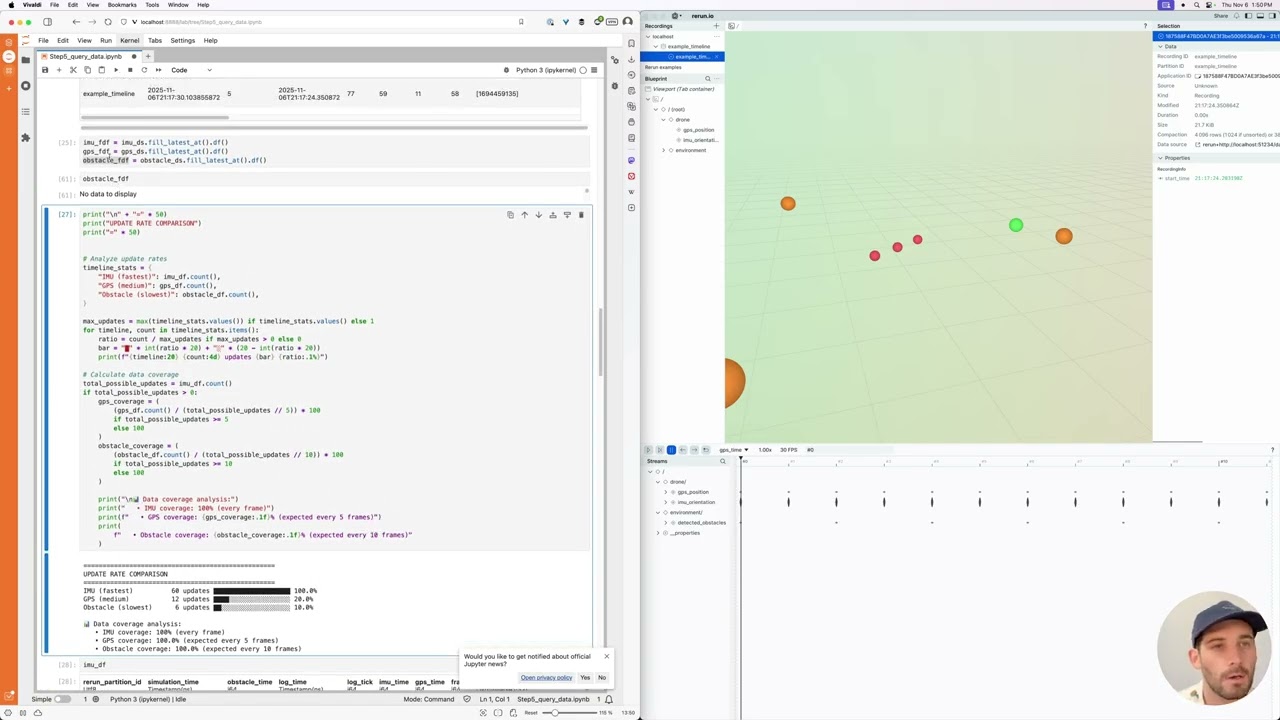
Task: Open JupyterLab Run menu
Action: 106,40
